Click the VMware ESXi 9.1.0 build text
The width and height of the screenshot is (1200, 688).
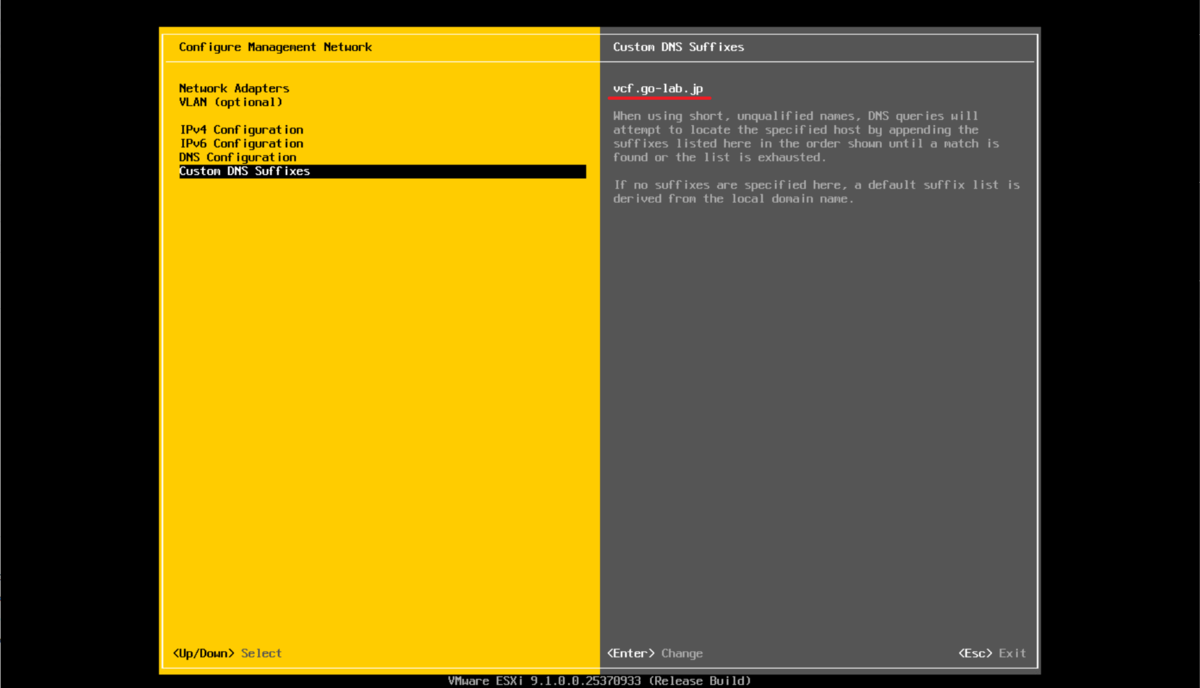point(600,680)
